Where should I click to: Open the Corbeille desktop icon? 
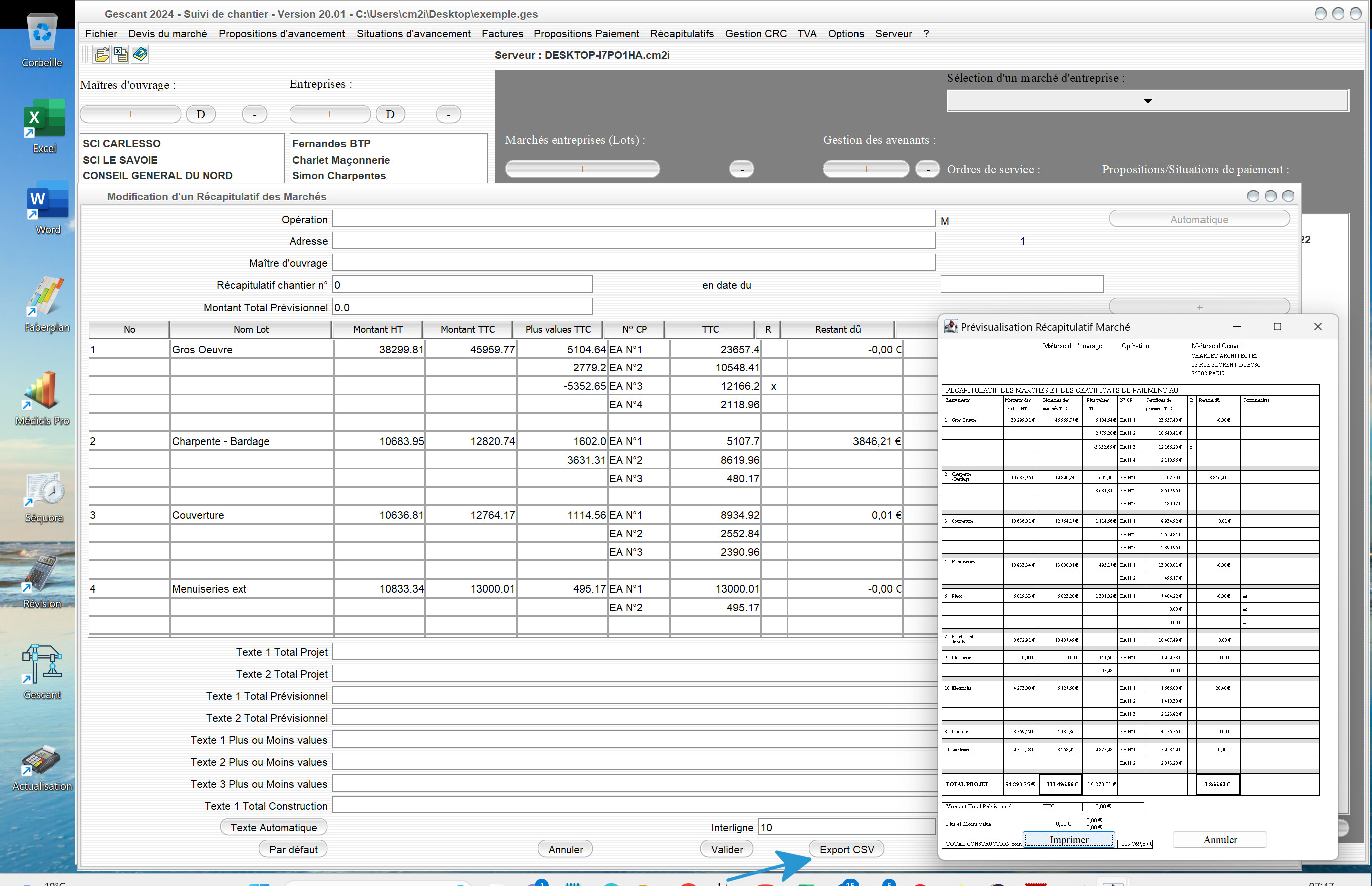tap(42, 40)
